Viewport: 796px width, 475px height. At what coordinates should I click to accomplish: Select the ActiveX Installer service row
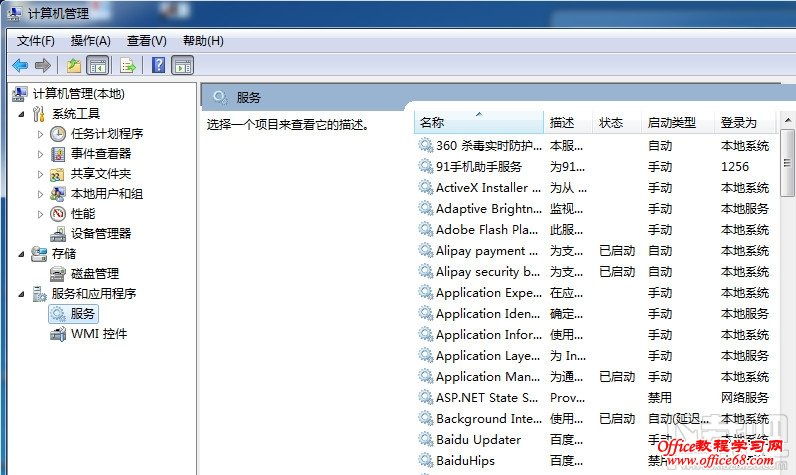[595, 188]
